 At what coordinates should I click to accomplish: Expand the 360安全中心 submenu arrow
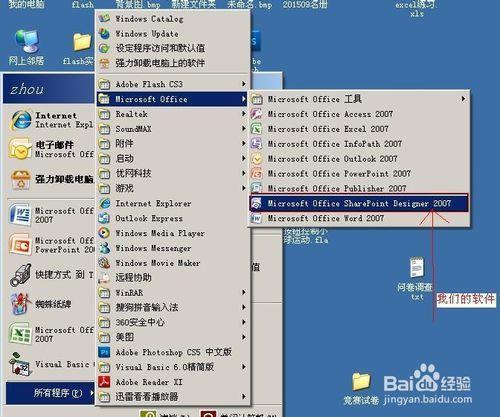pos(244,322)
